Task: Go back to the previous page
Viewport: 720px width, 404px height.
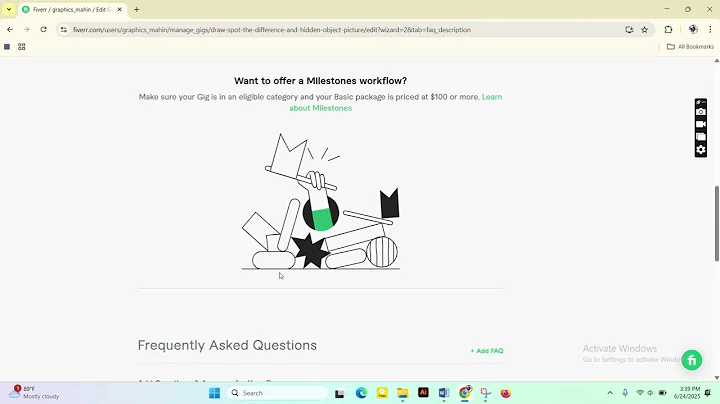Action: (10, 29)
